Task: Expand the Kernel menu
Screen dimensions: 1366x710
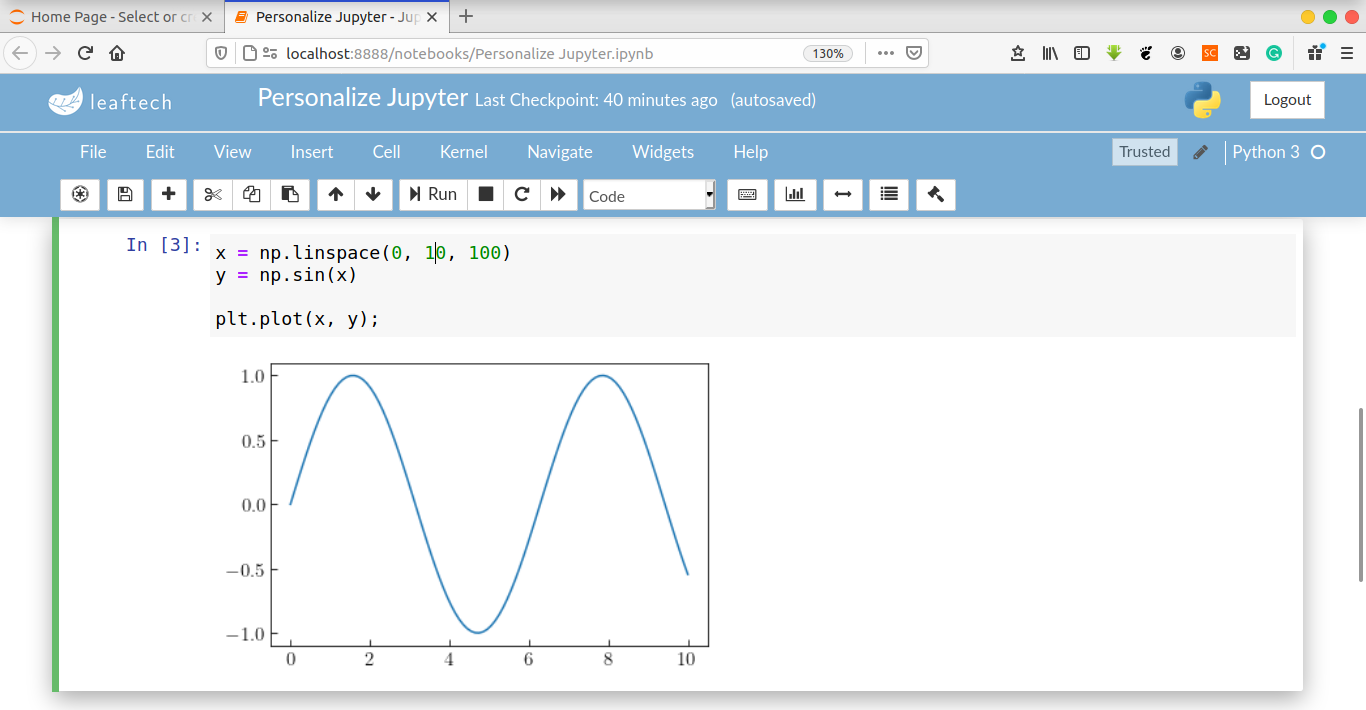Action: tap(463, 152)
